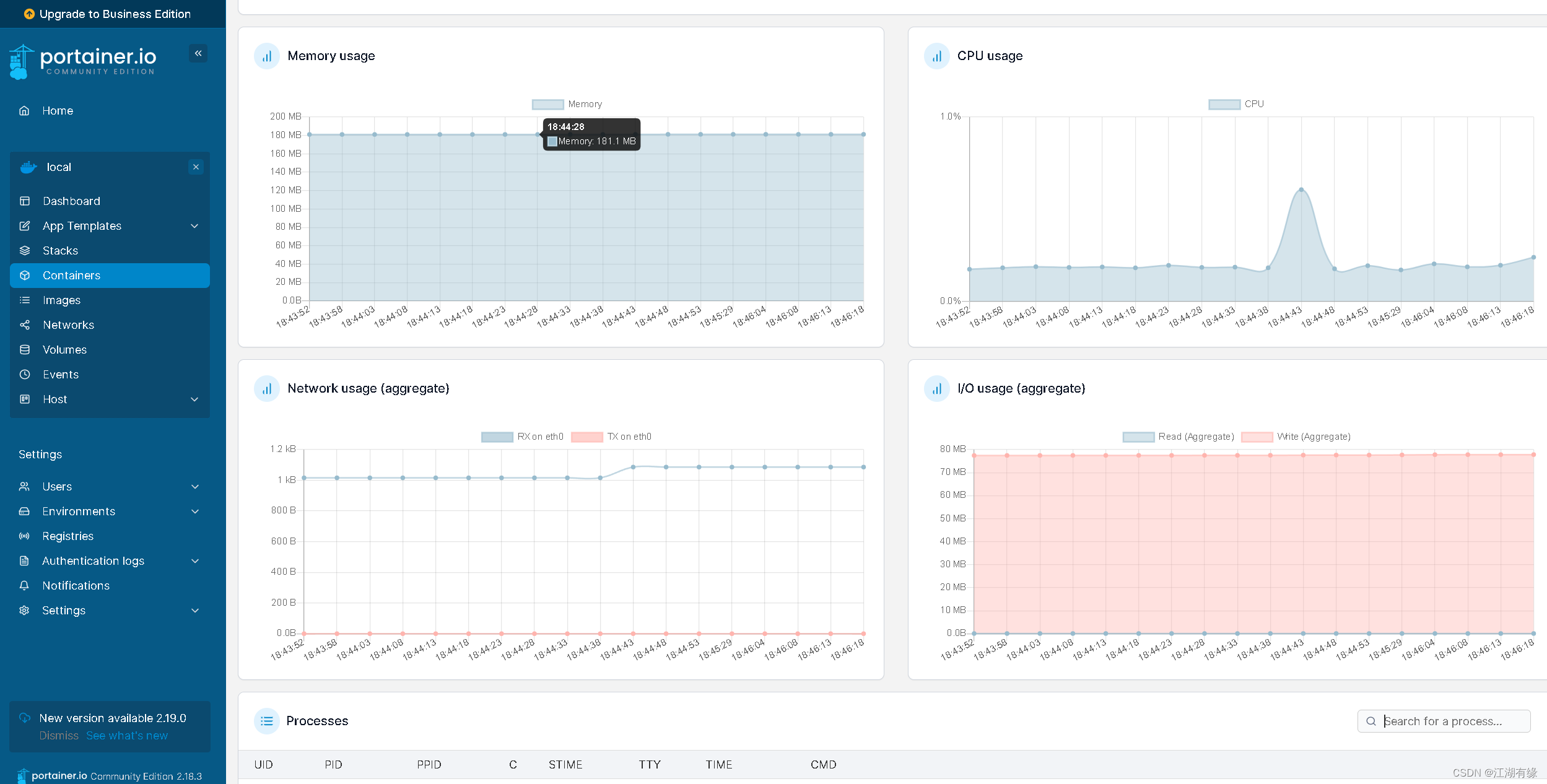1547x784 pixels.
Task: Click the I/O usage chart icon
Action: (937, 389)
